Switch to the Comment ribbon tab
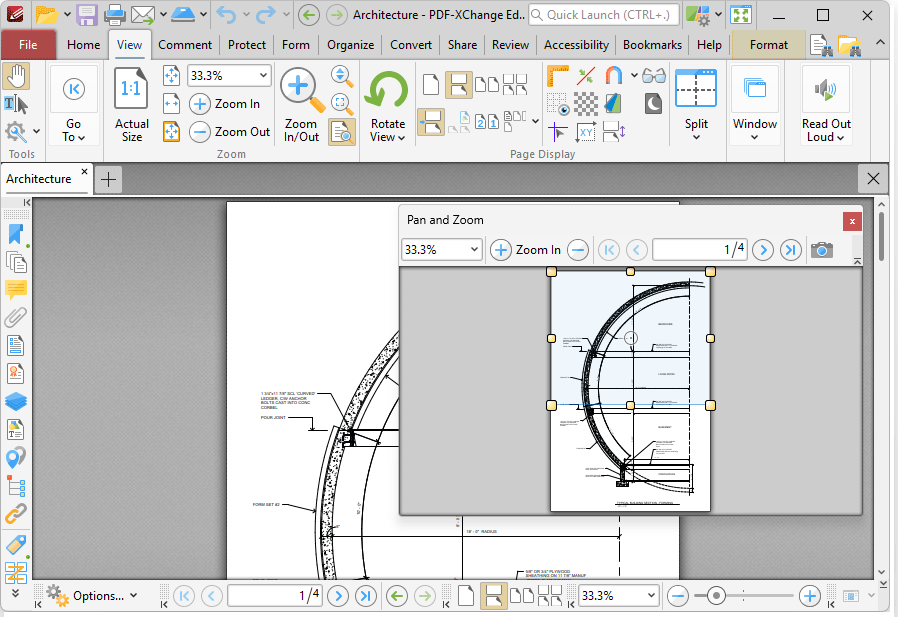This screenshot has height=617, width=898. pos(184,45)
